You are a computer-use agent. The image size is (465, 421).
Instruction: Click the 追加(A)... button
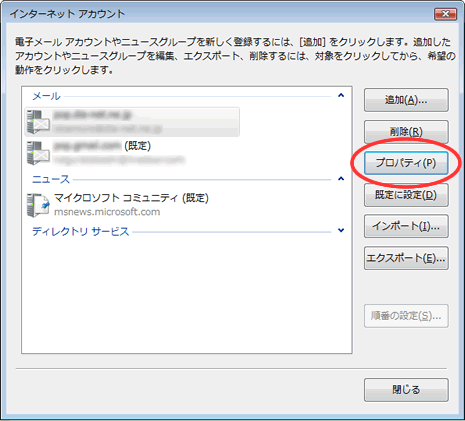(x=406, y=100)
